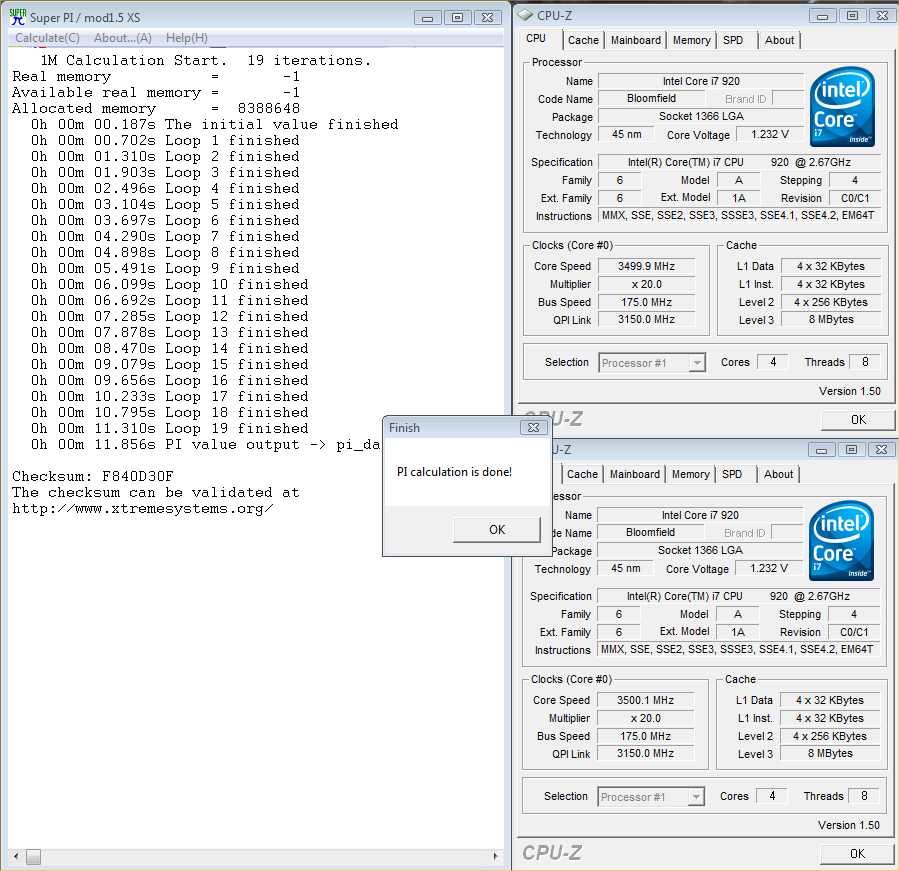The width and height of the screenshot is (899, 871).
Task: Click the Intel Core i7 logo in lower CPU-Z
Action: [841, 541]
